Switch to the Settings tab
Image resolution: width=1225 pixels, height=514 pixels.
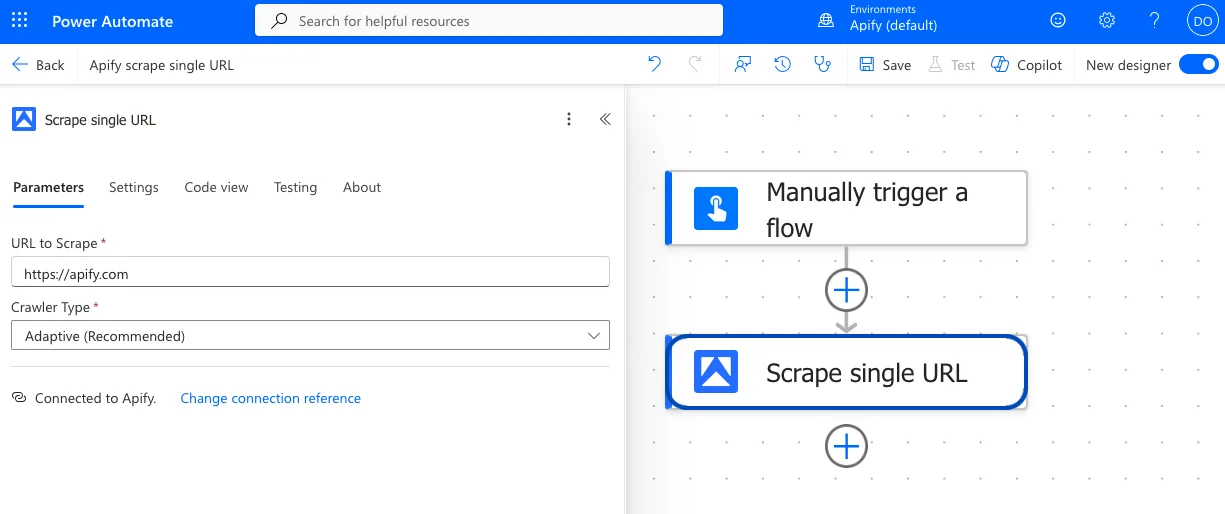click(x=134, y=187)
